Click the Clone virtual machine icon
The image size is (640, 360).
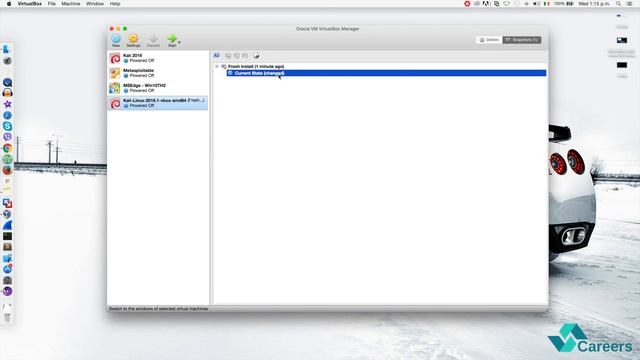[256, 56]
